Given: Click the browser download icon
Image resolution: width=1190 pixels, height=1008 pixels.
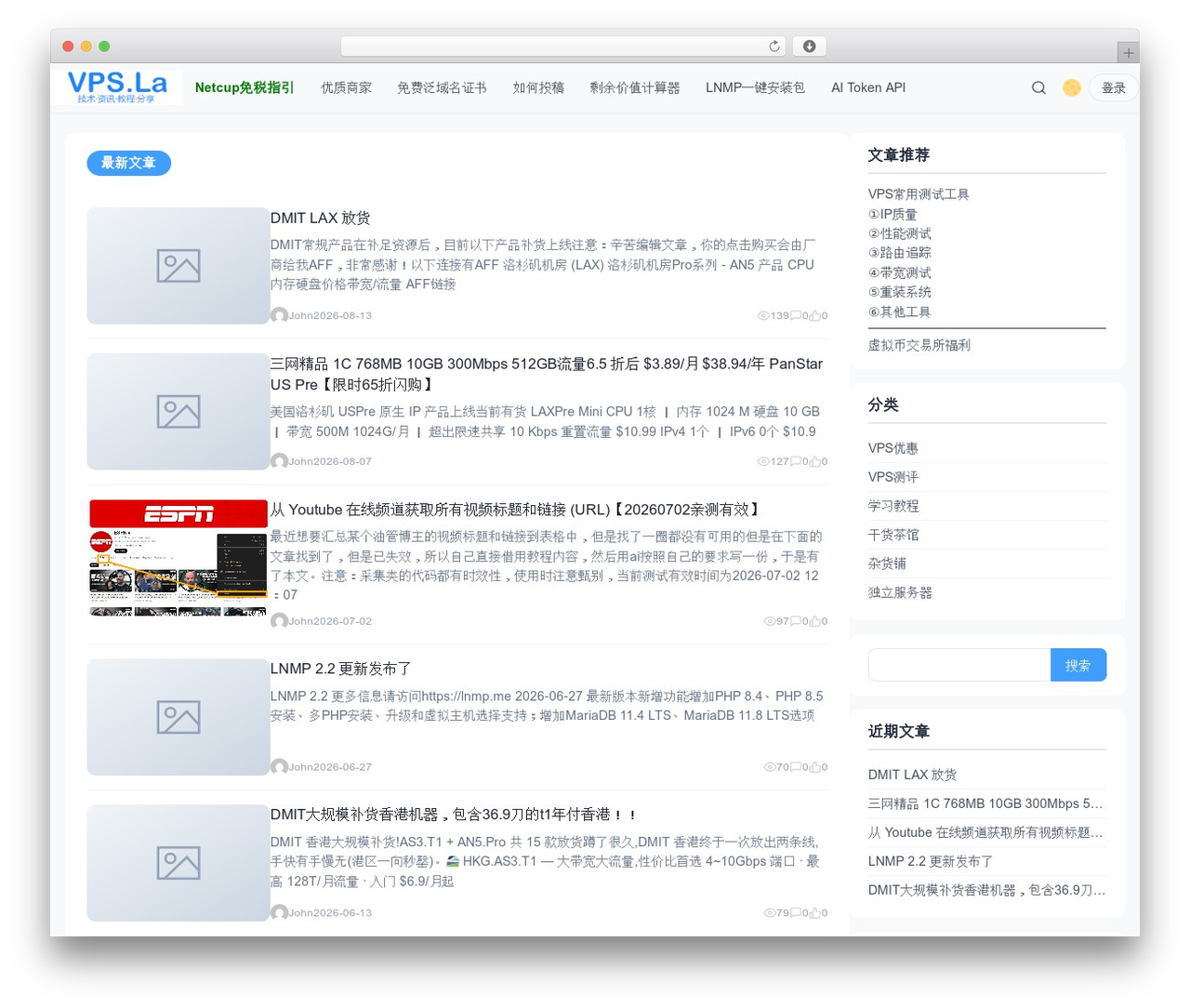Looking at the screenshot, I should pyautogui.click(x=810, y=46).
